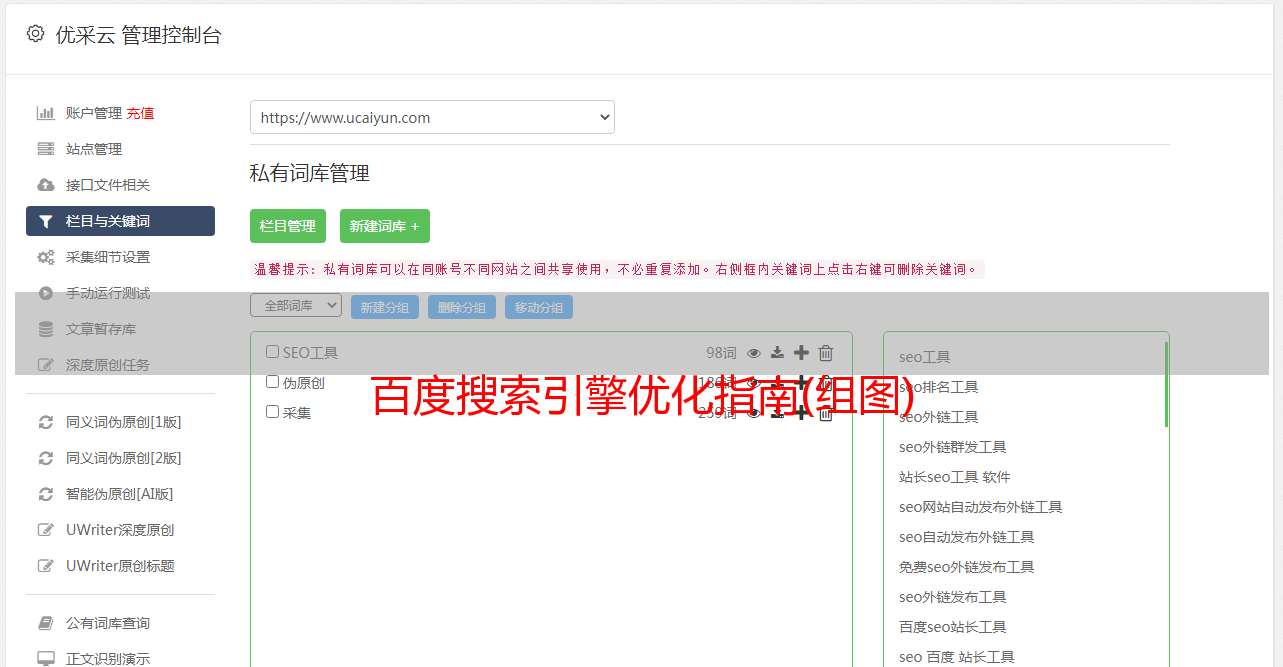1283x667 pixels.
Task: Open the 全部词库 group dropdown
Action: pos(296,305)
